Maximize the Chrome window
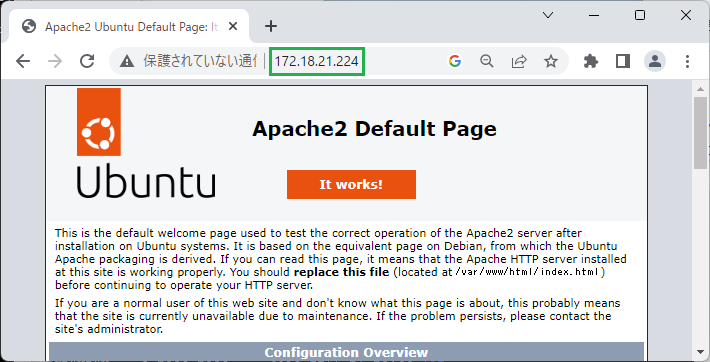This screenshot has height=362, width=710. tap(640, 15)
